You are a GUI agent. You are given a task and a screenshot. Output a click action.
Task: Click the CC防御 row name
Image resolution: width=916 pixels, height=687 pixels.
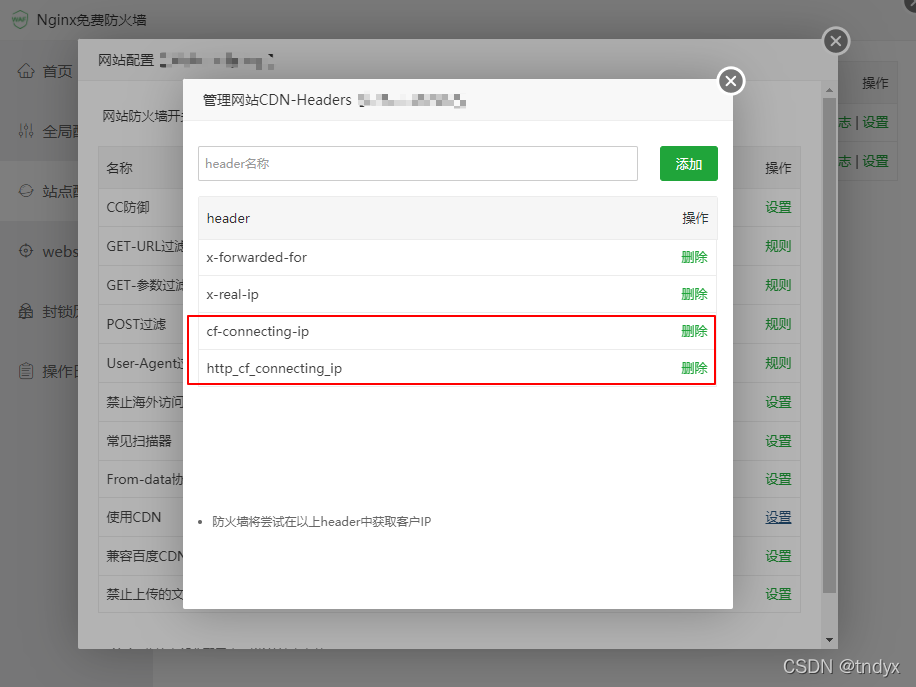128,207
